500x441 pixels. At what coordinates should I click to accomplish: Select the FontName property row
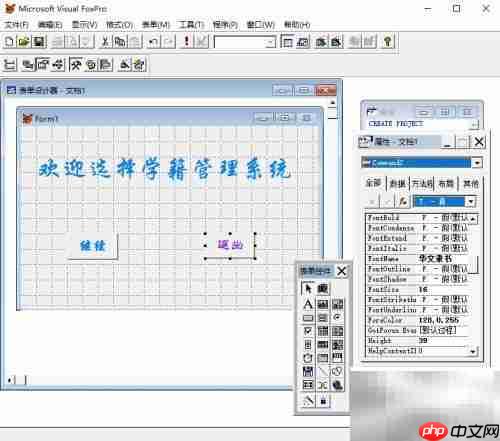pos(418,259)
